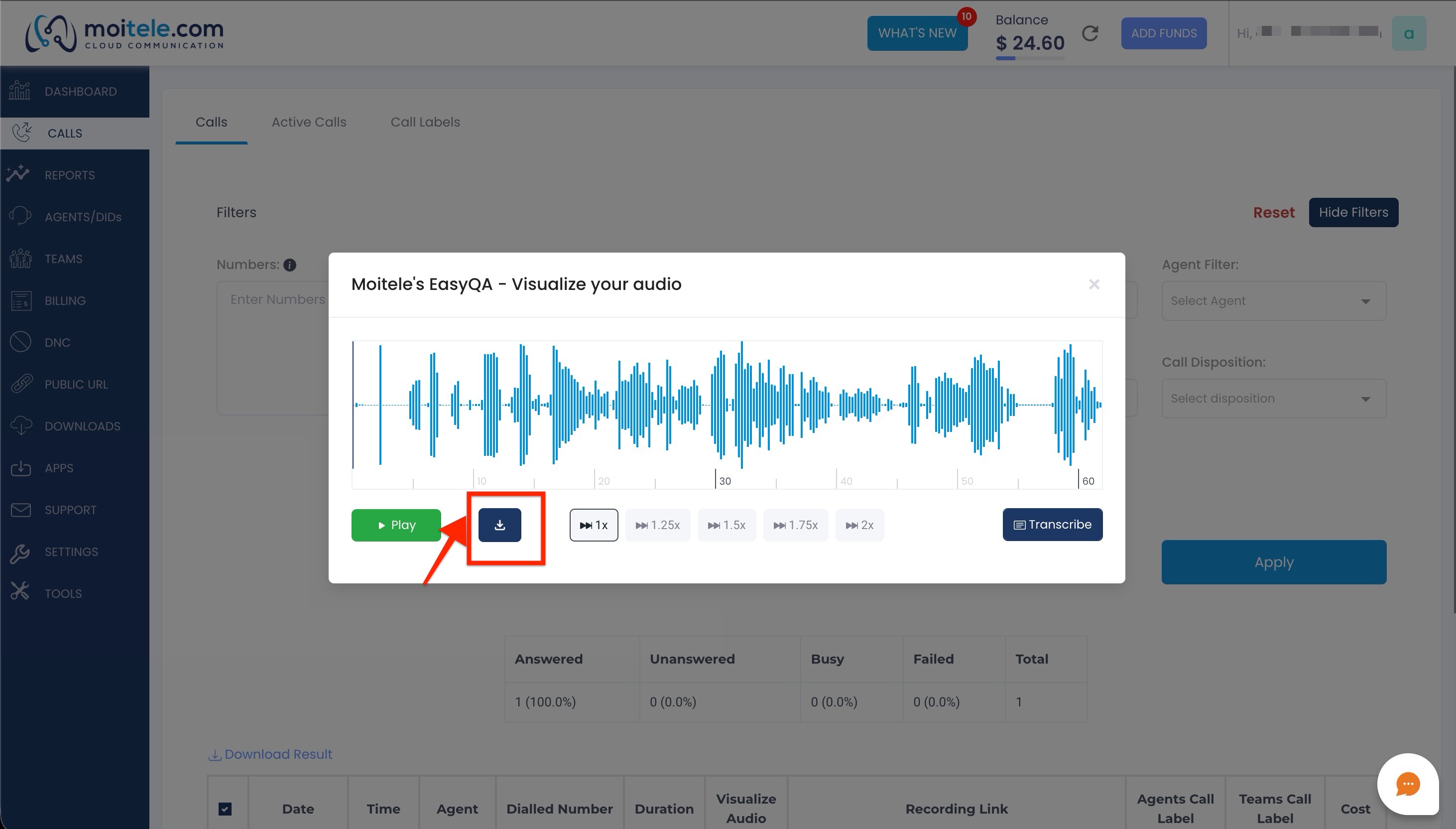This screenshot has width=1456, height=829.
Task: Open DNC menu item label
Action: [57, 343]
